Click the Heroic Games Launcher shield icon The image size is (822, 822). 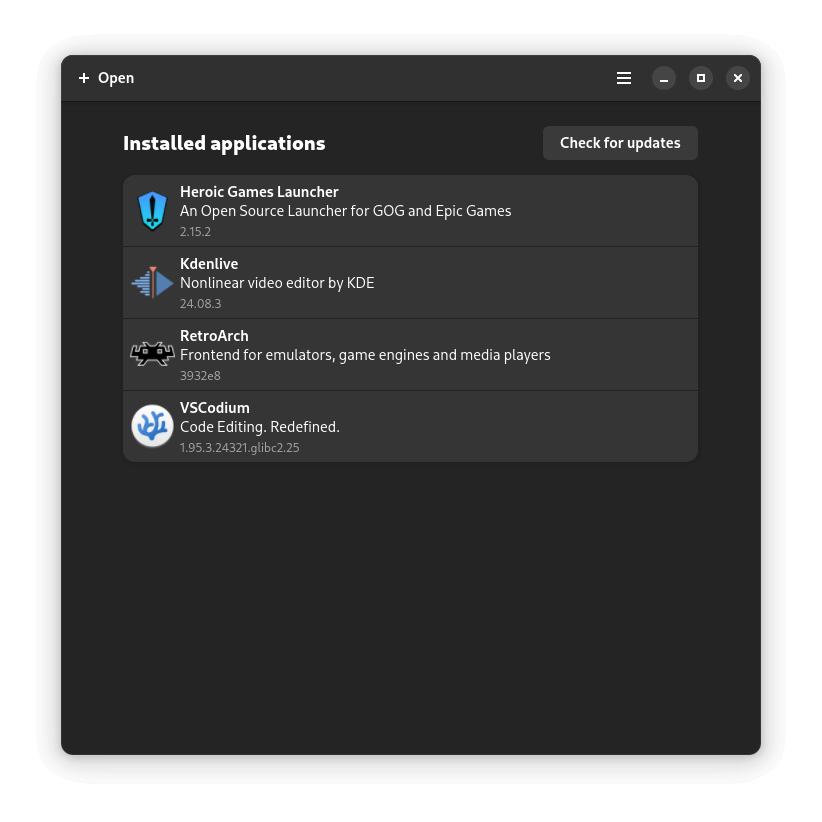tap(152, 211)
